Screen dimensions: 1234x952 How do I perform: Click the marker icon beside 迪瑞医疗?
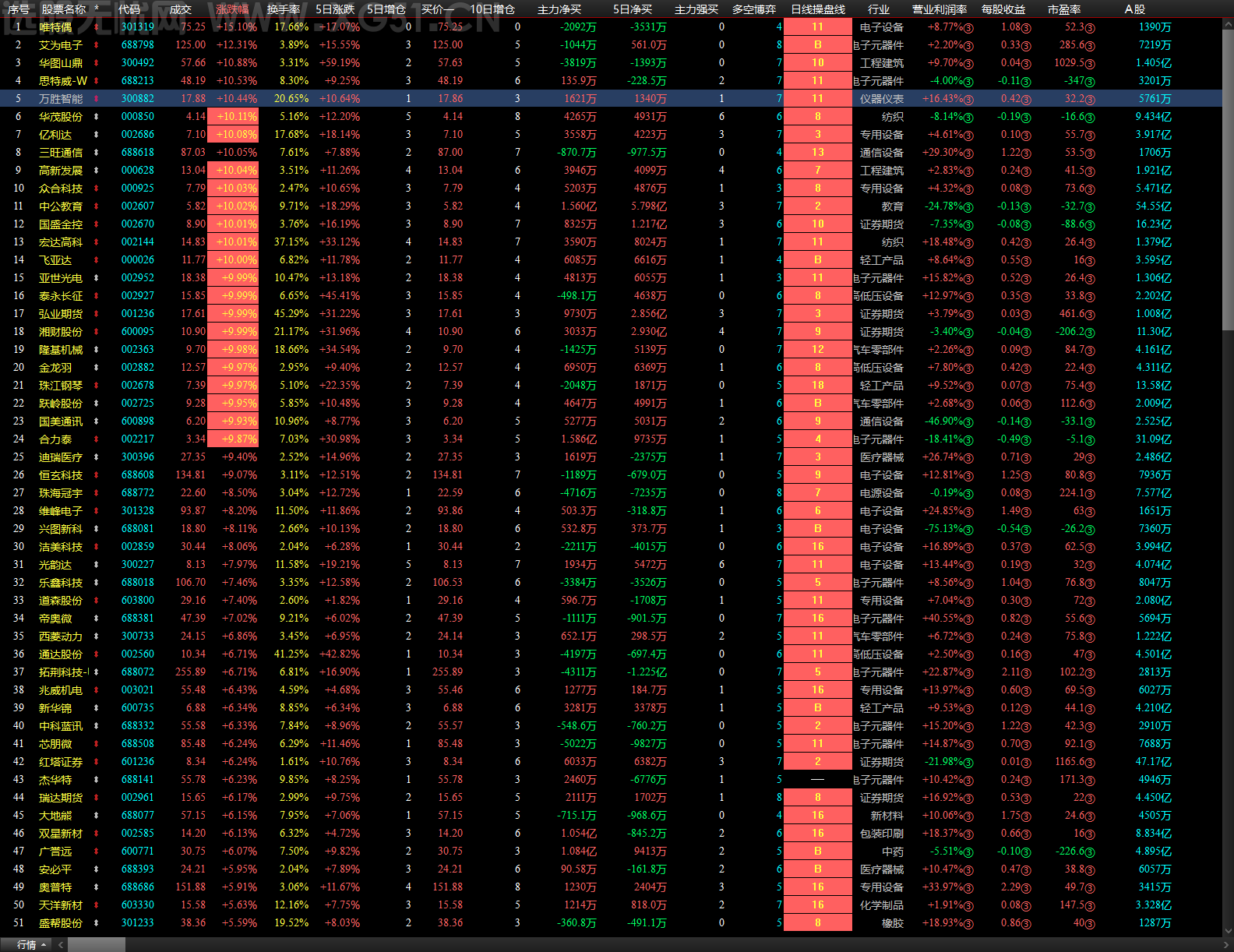click(x=97, y=457)
